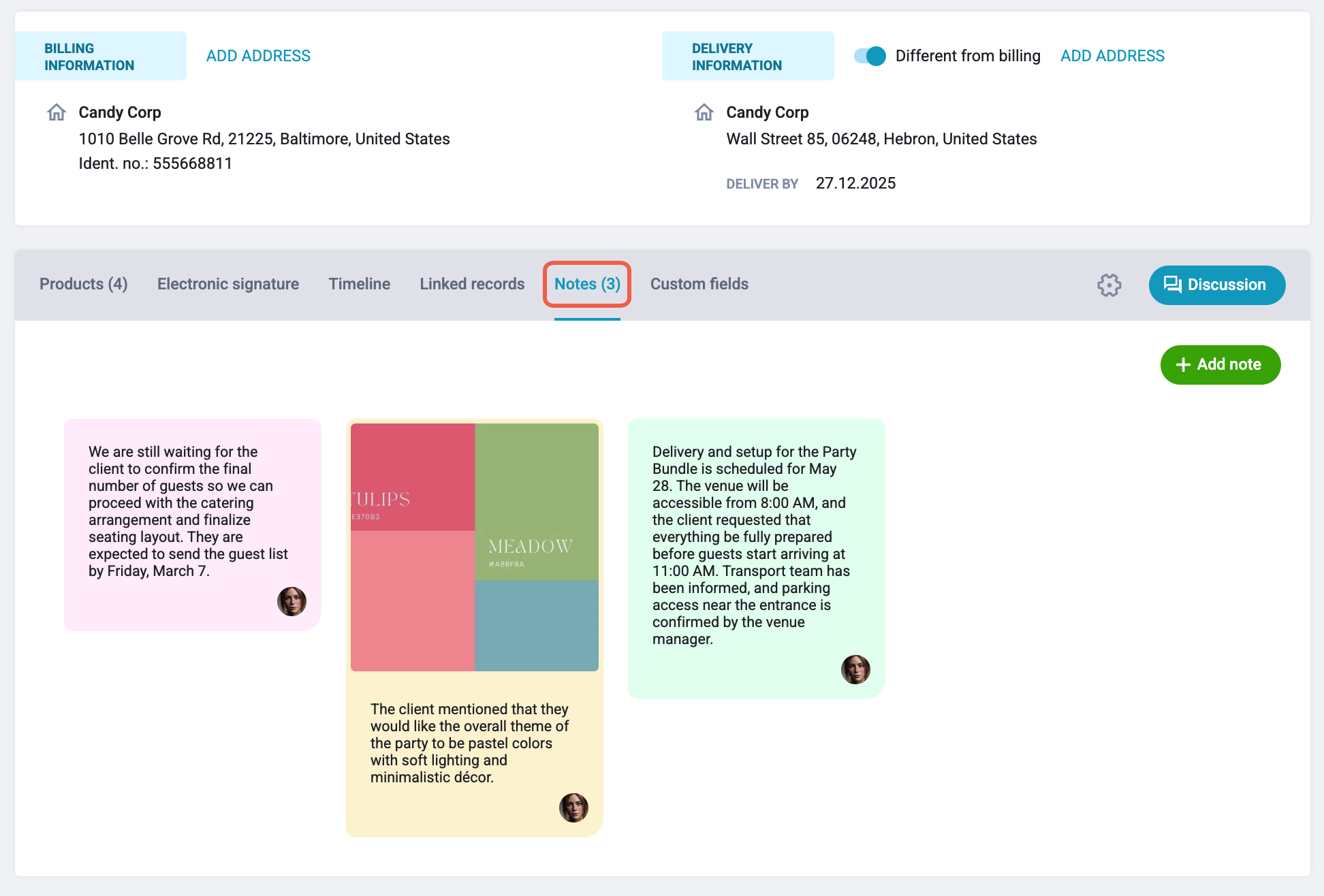Click the delivery address home icon
This screenshot has height=896, width=1324.
pyautogui.click(x=704, y=112)
